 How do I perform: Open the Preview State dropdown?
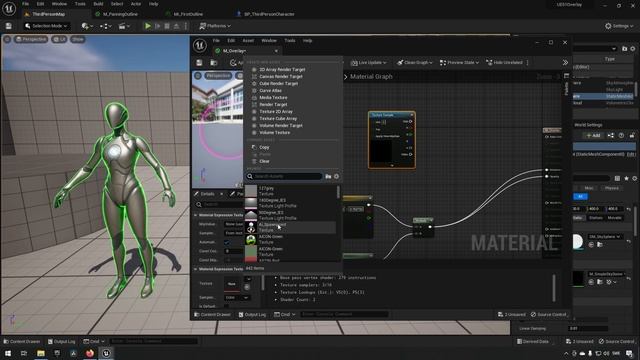[x=459, y=62]
